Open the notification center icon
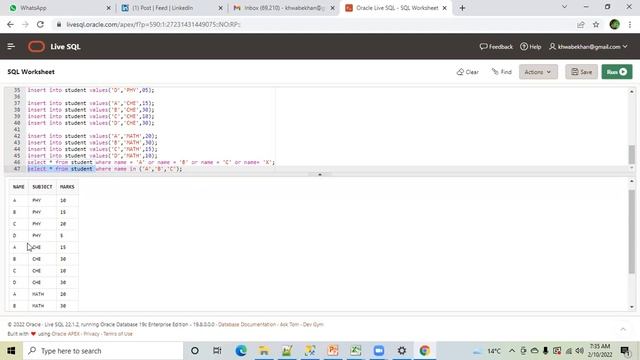Image resolution: width=640 pixels, height=360 pixels. tap(624, 351)
